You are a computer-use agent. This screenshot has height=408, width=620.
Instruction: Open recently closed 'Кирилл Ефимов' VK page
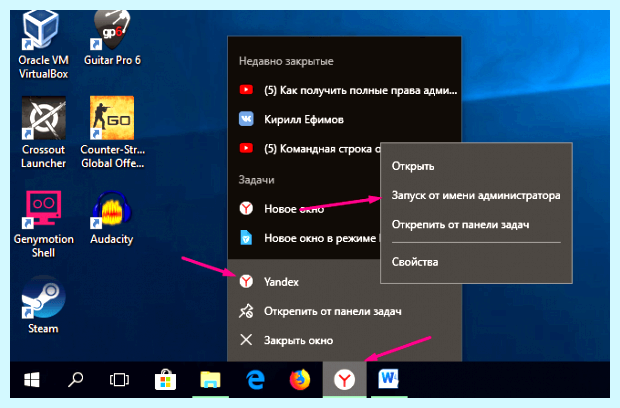pyautogui.click(x=344, y=119)
